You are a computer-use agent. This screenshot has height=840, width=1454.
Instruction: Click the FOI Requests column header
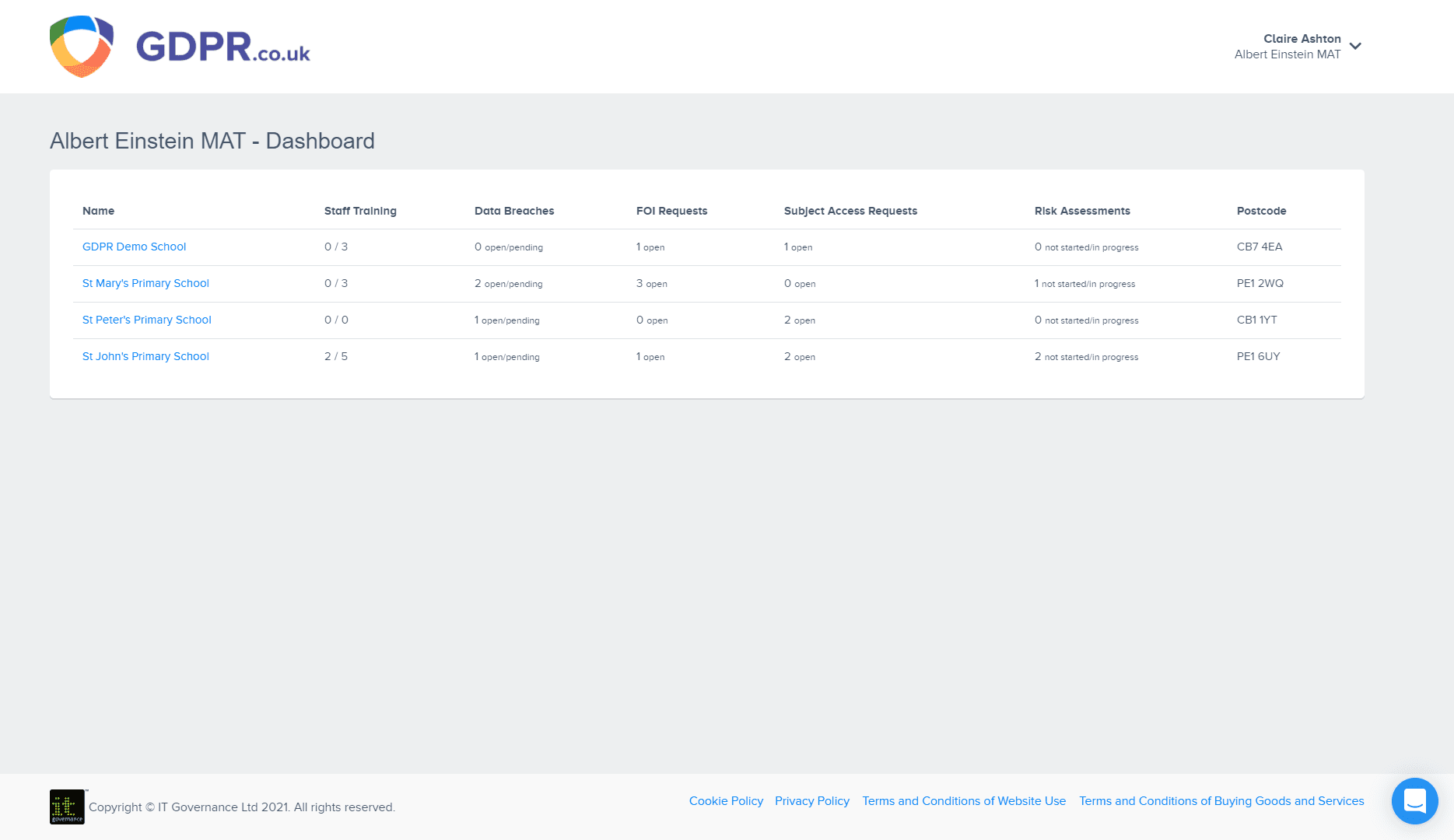pos(671,211)
